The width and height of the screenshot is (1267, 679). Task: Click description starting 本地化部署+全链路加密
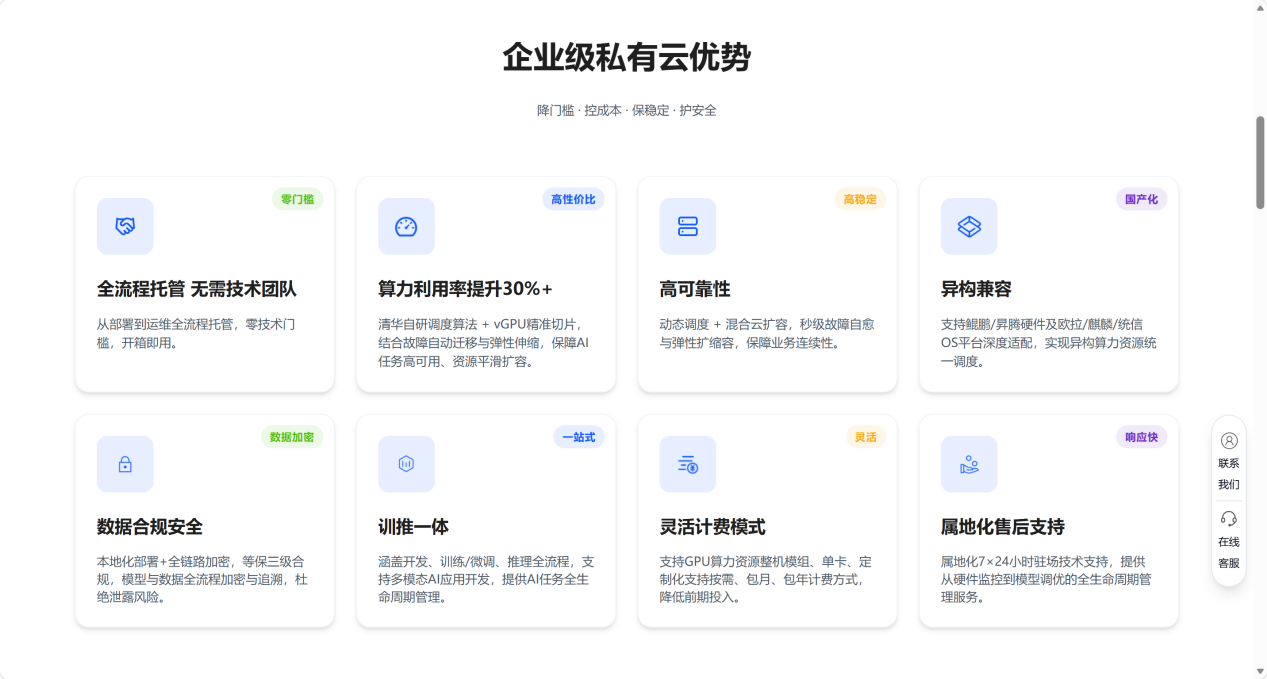[203, 580]
